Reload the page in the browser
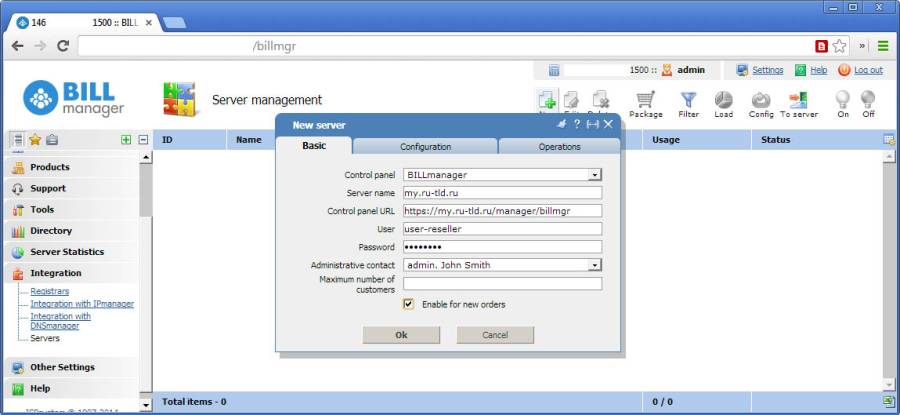Image resolution: width=900 pixels, height=415 pixels. point(63,46)
